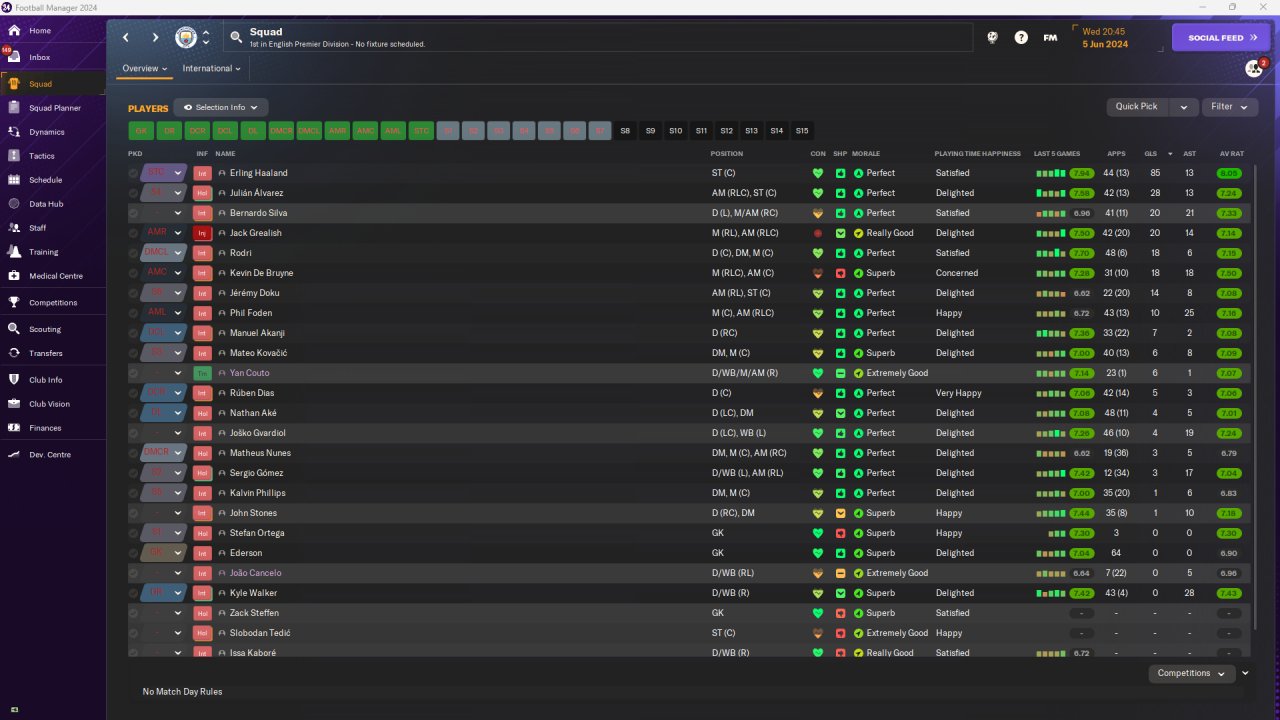Select the STC position chip
Viewport: 1280px width, 720px height.
point(422,131)
